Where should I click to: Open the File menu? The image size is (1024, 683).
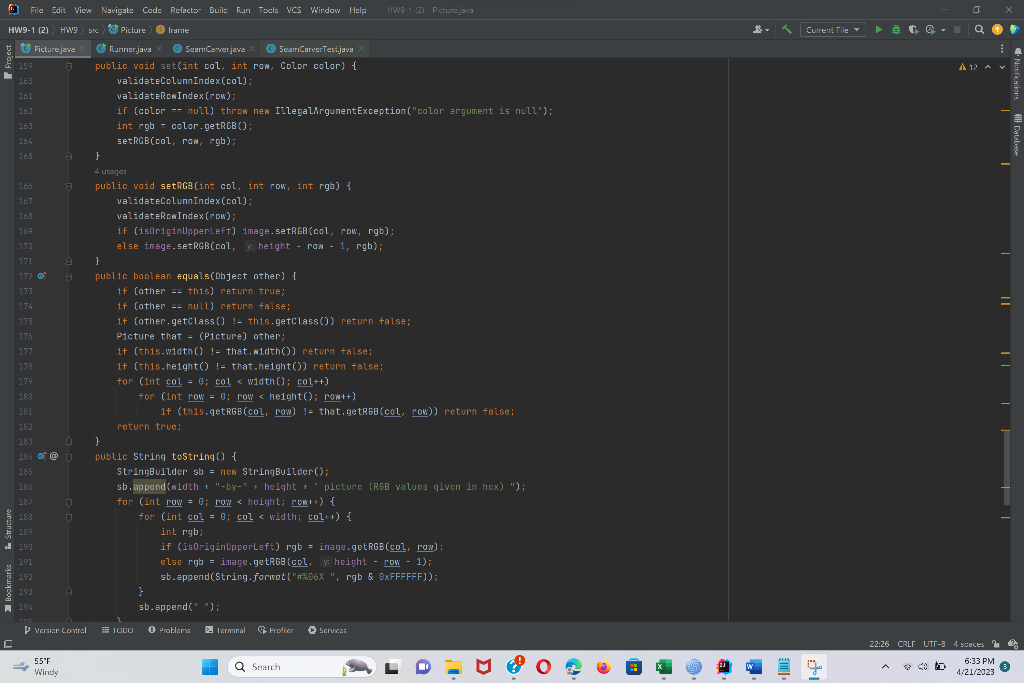tap(37, 10)
